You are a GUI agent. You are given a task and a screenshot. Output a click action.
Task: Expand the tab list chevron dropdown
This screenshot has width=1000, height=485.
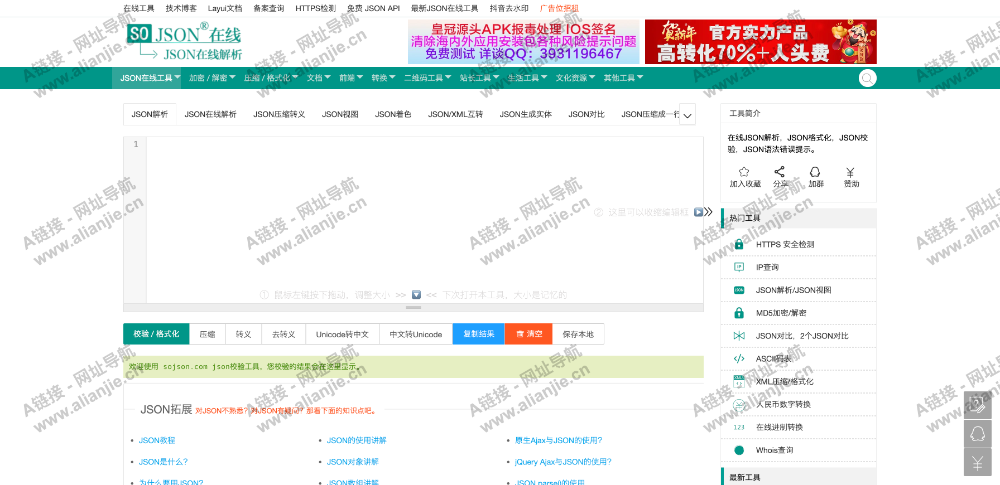point(688,116)
